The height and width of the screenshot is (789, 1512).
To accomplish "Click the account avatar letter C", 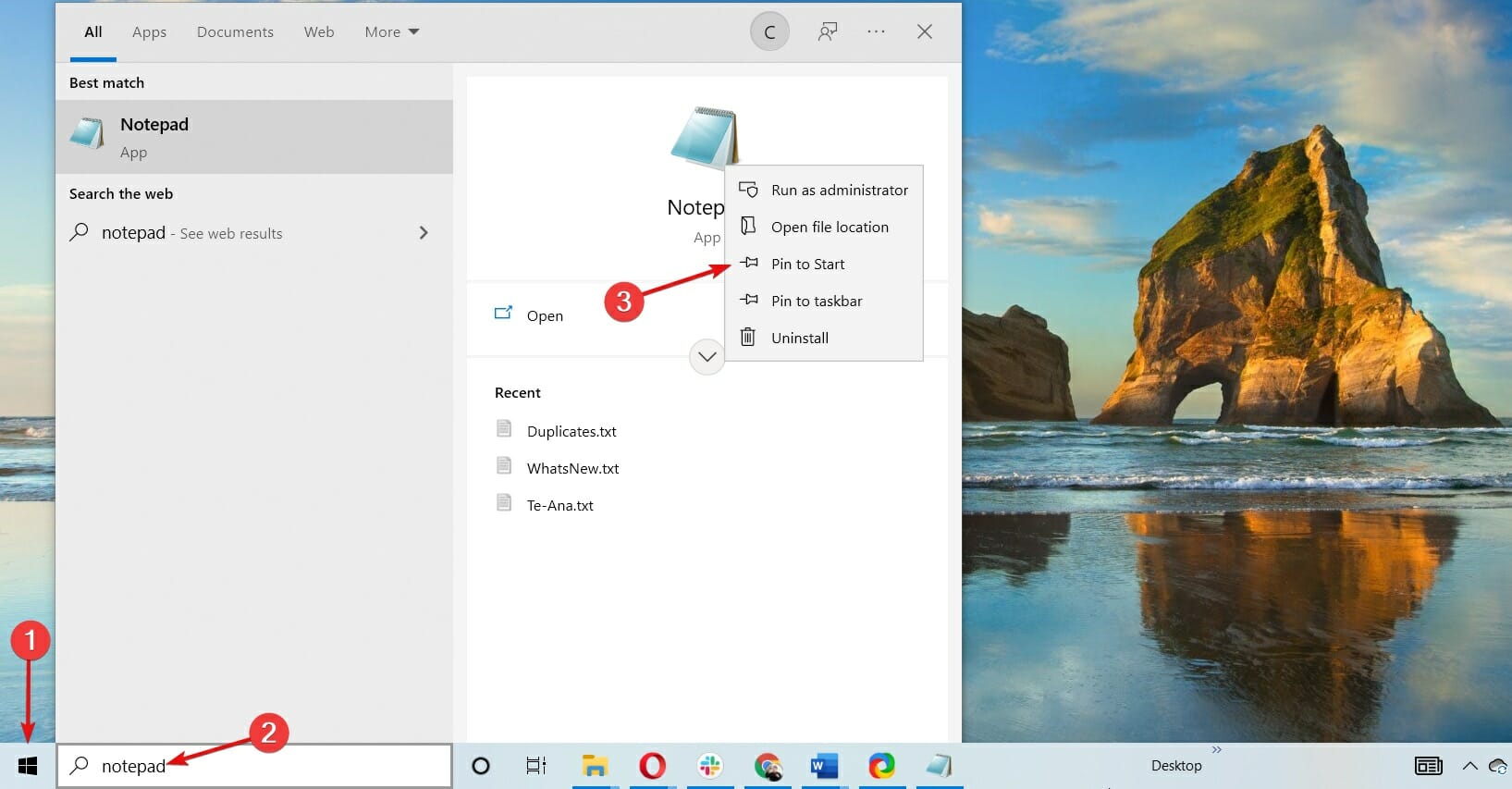I will [x=769, y=32].
